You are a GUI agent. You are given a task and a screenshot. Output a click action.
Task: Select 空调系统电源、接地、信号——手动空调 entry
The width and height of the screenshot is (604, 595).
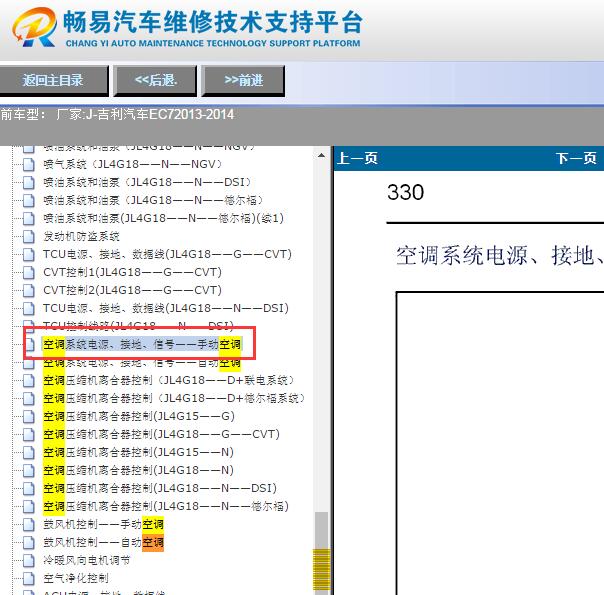click(142, 344)
